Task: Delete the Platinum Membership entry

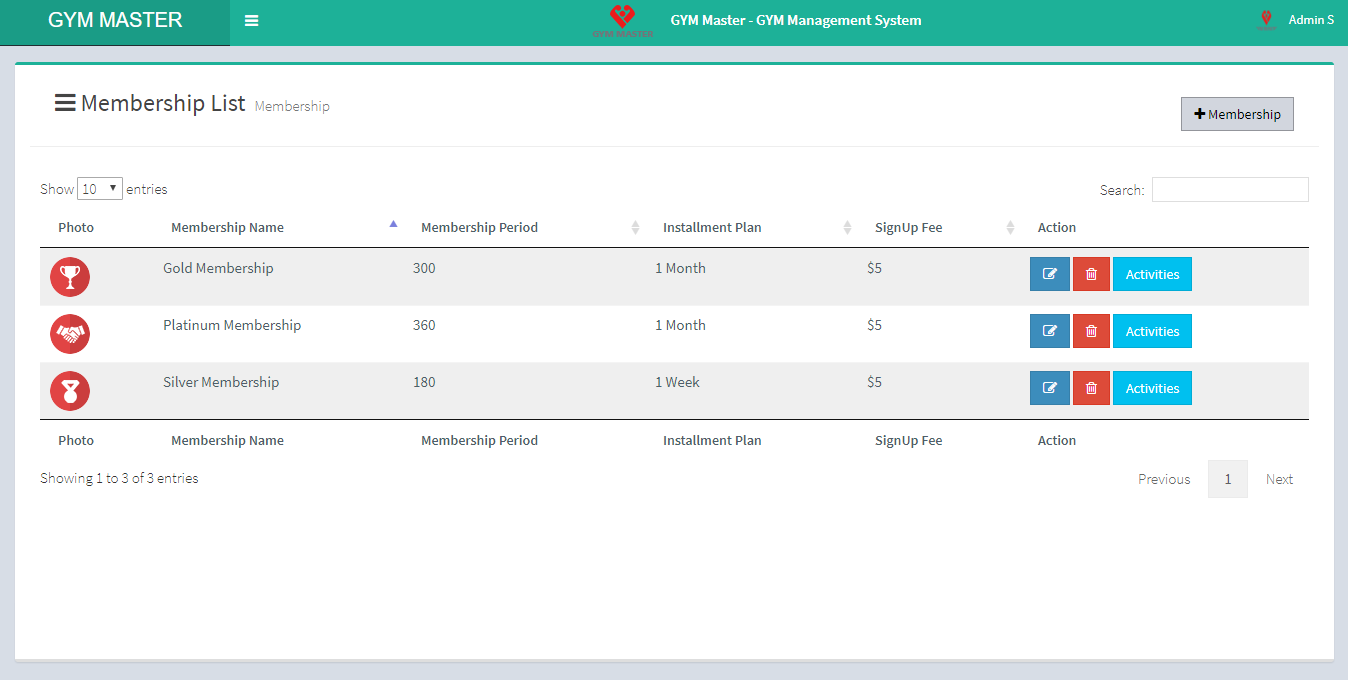Action: (1091, 331)
